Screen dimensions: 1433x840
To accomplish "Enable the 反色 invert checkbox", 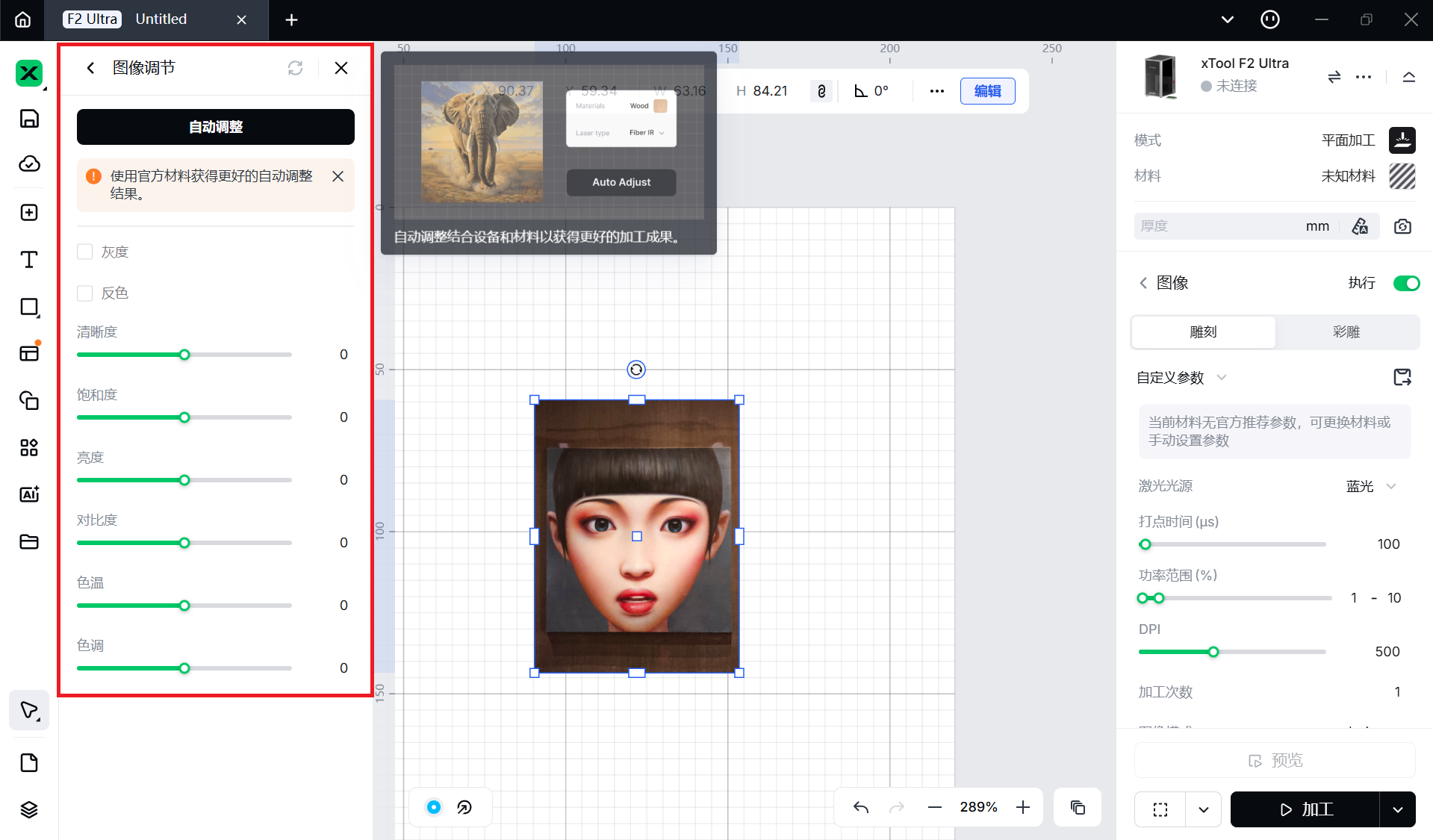I will [x=85, y=293].
